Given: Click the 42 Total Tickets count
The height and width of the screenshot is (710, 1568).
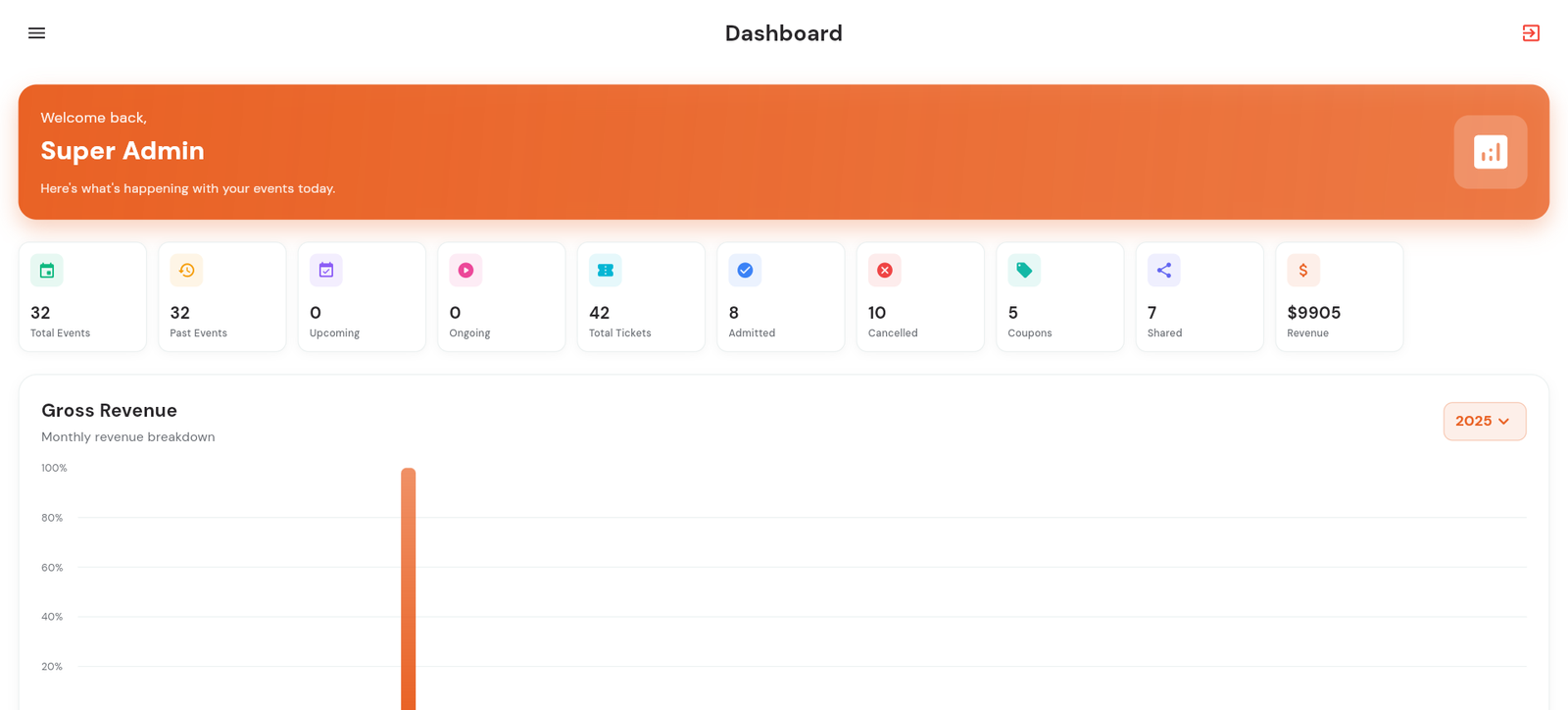Looking at the screenshot, I should pyautogui.click(x=599, y=313).
